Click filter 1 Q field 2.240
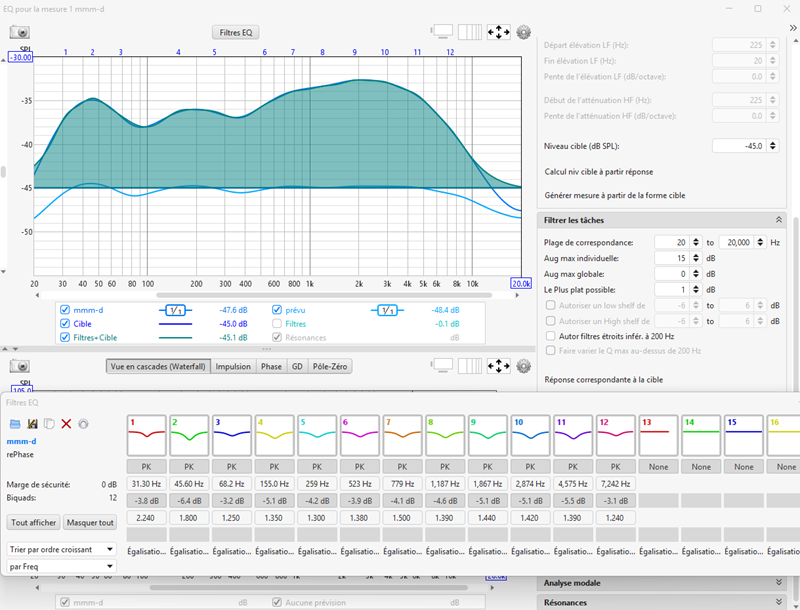The height and width of the screenshot is (610, 800). tap(146, 518)
